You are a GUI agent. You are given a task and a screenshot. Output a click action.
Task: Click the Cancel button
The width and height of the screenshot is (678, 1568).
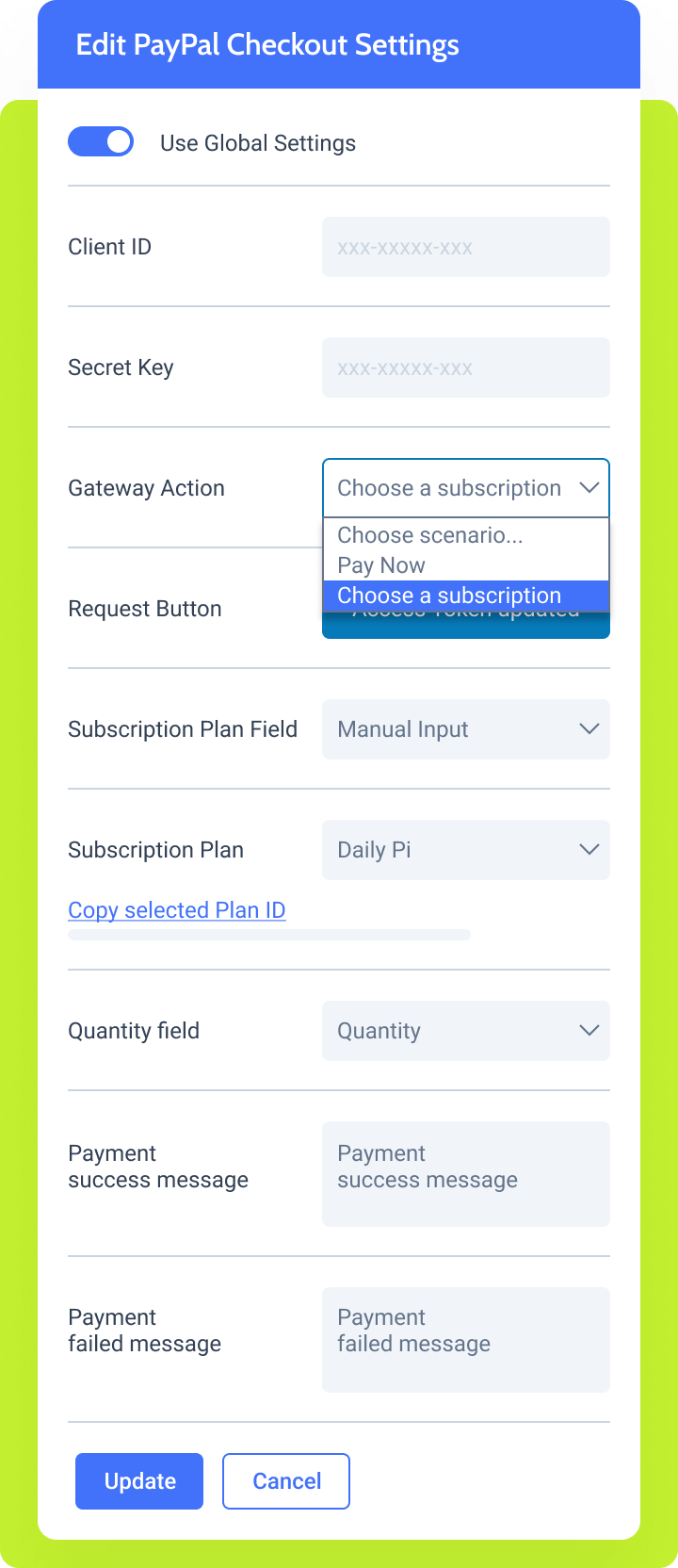(285, 1480)
